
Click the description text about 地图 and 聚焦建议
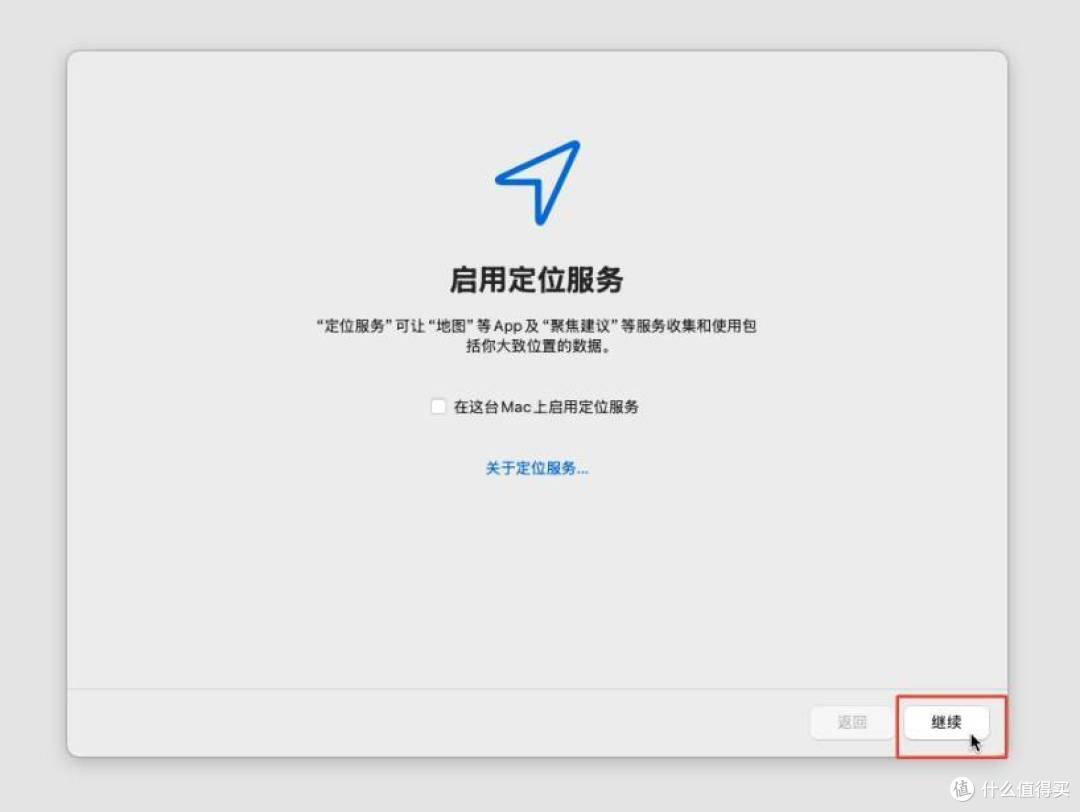(x=538, y=336)
